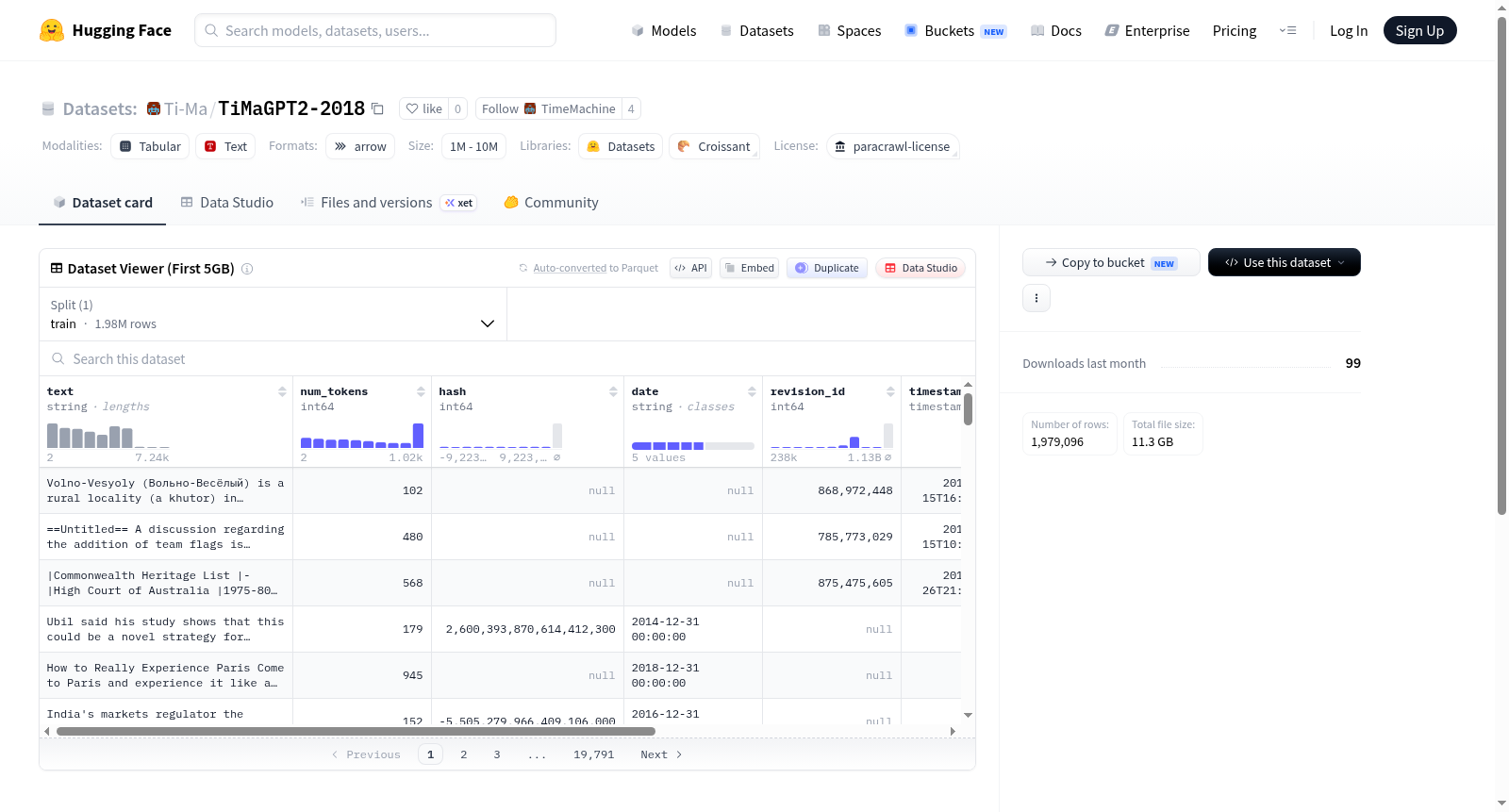Click the paracrawl-license tag
Screen dimensions: 1509x812
click(892, 146)
